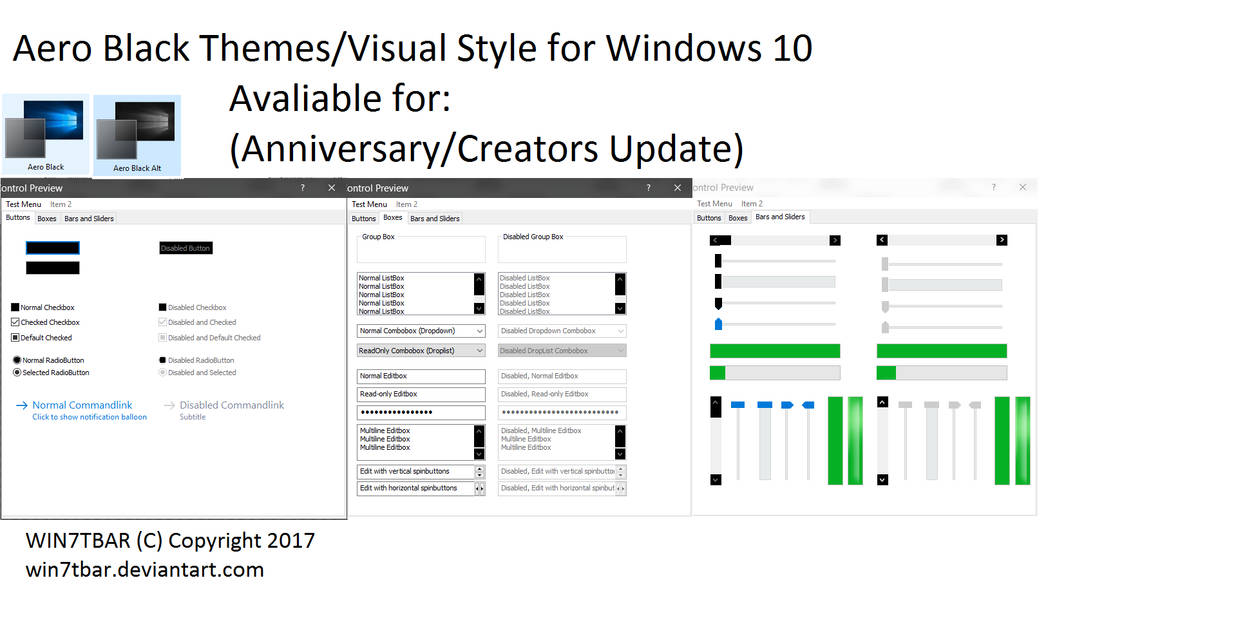1247x641 pixels.
Task: Click the Disabled and Checked checkbox
Action: [162, 323]
